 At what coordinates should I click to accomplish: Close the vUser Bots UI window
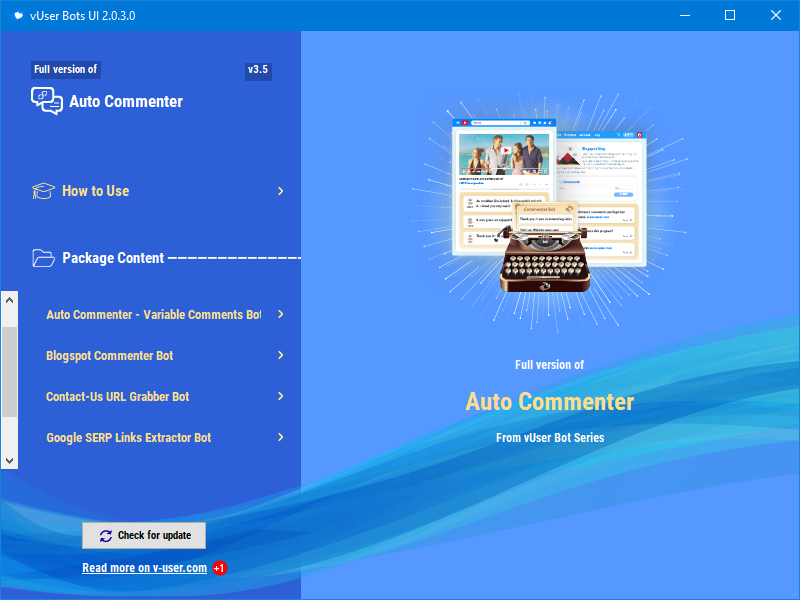tap(776, 15)
